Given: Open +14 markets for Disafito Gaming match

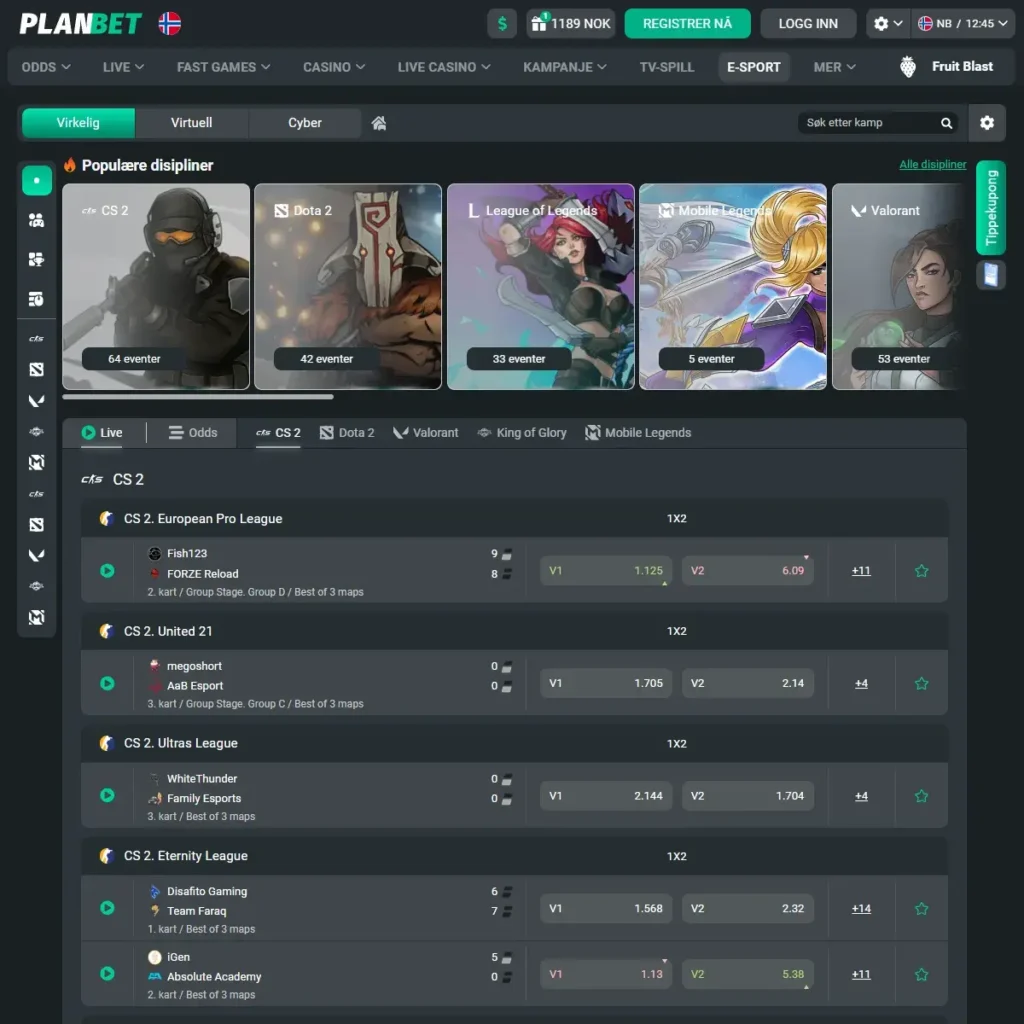Looking at the screenshot, I should pos(861,908).
